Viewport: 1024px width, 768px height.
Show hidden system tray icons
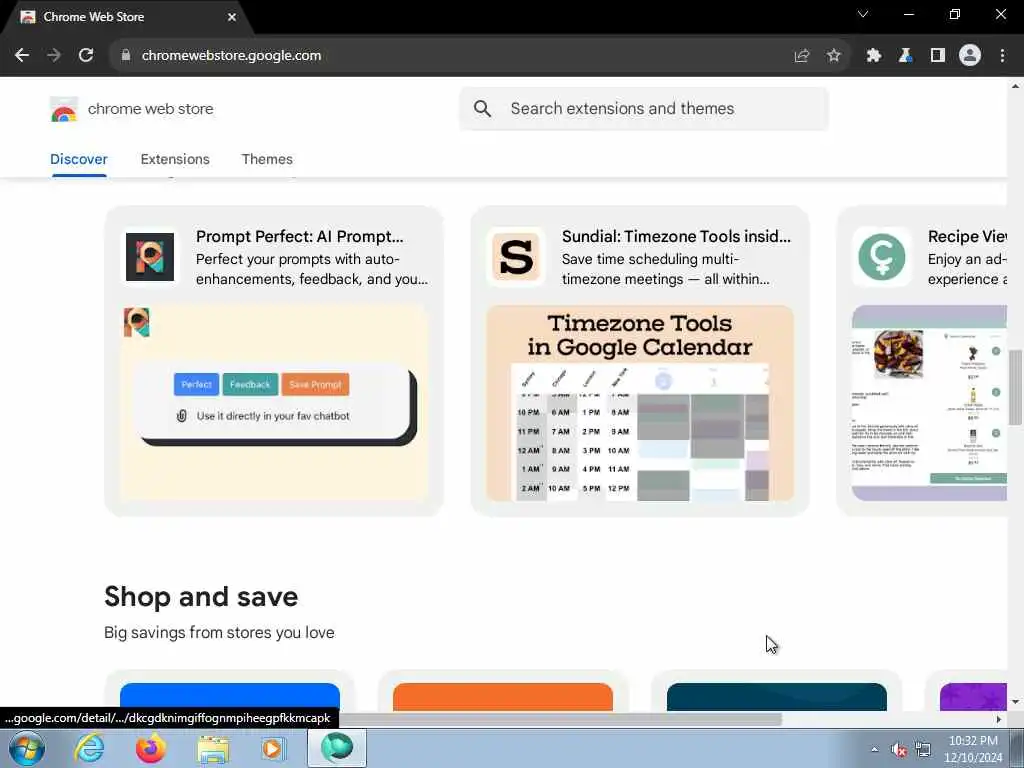tap(874, 750)
